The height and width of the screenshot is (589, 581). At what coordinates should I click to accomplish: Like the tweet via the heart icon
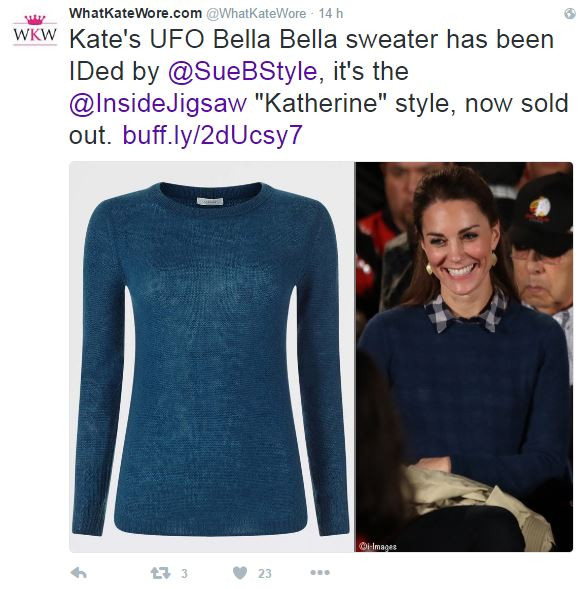(x=240, y=573)
